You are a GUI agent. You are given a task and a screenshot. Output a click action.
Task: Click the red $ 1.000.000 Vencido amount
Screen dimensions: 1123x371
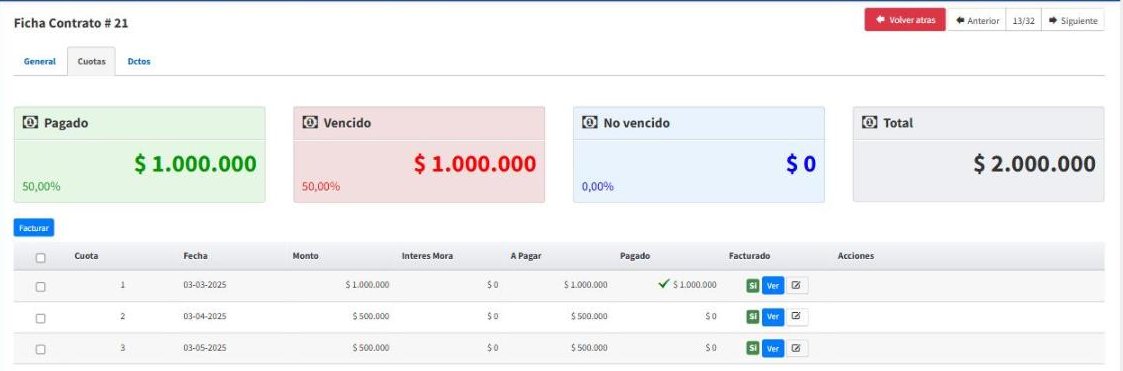[x=475, y=164]
